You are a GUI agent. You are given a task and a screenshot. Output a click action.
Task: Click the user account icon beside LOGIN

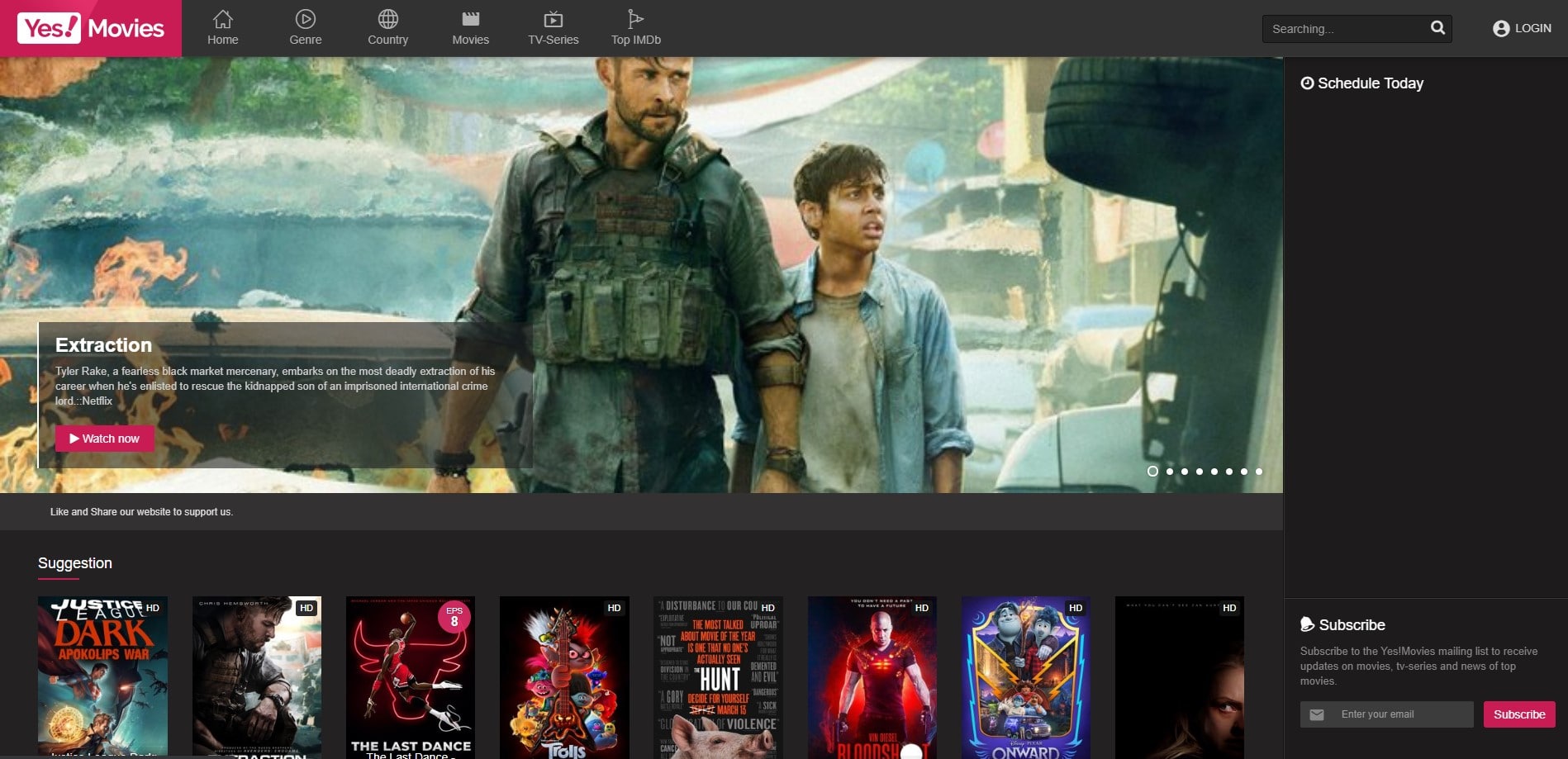pyautogui.click(x=1501, y=28)
